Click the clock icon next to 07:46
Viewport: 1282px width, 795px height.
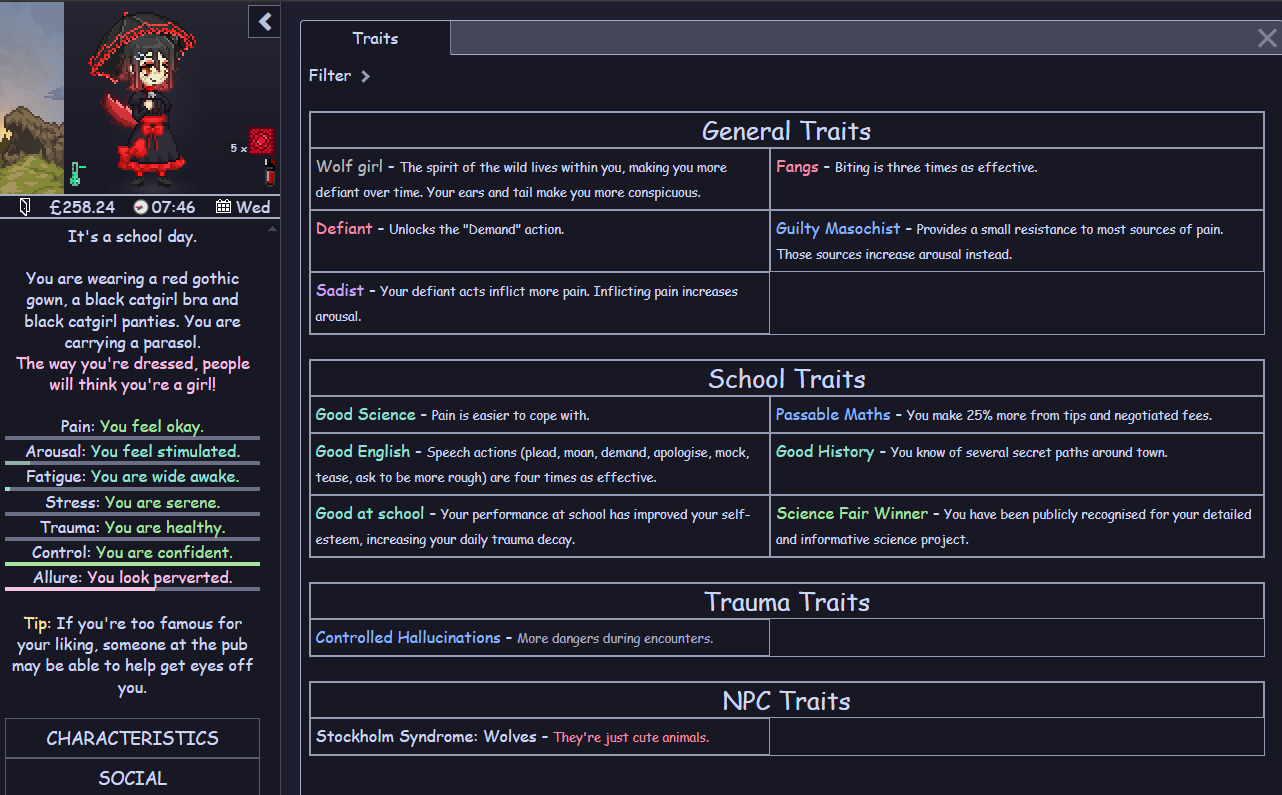point(140,207)
